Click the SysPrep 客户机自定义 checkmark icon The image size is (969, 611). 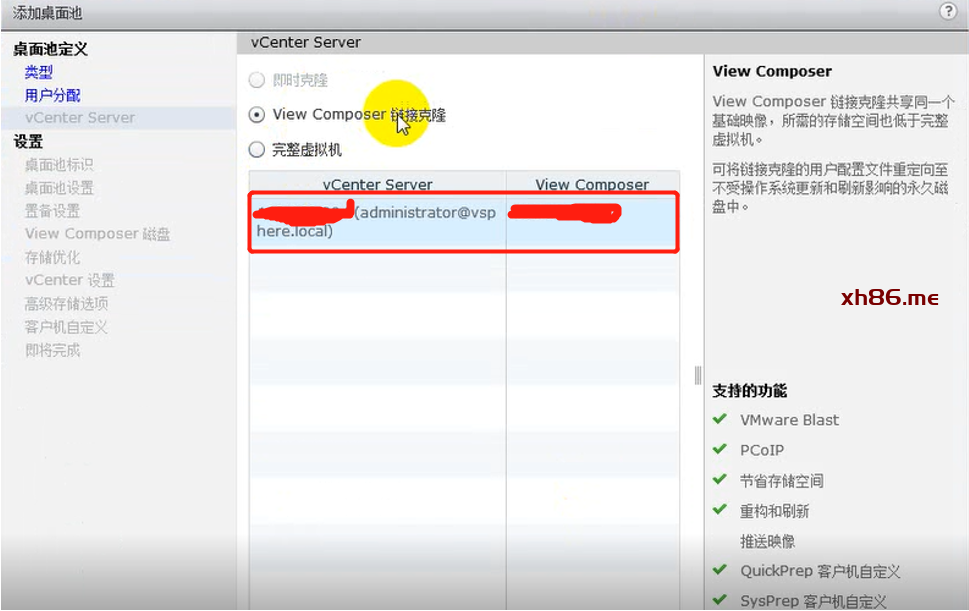coord(719,600)
